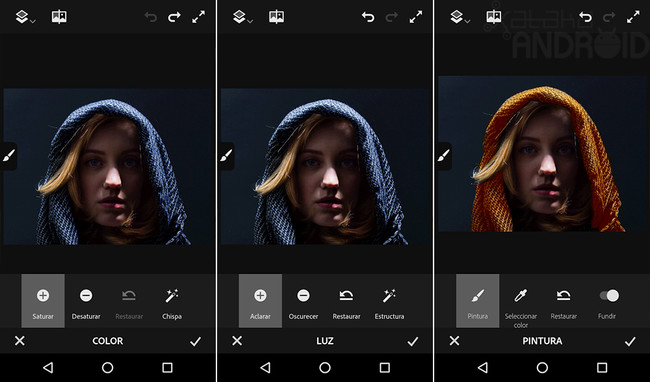Tap Android back in COLOR screen
The width and height of the screenshot is (650, 382).
(48, 367)
